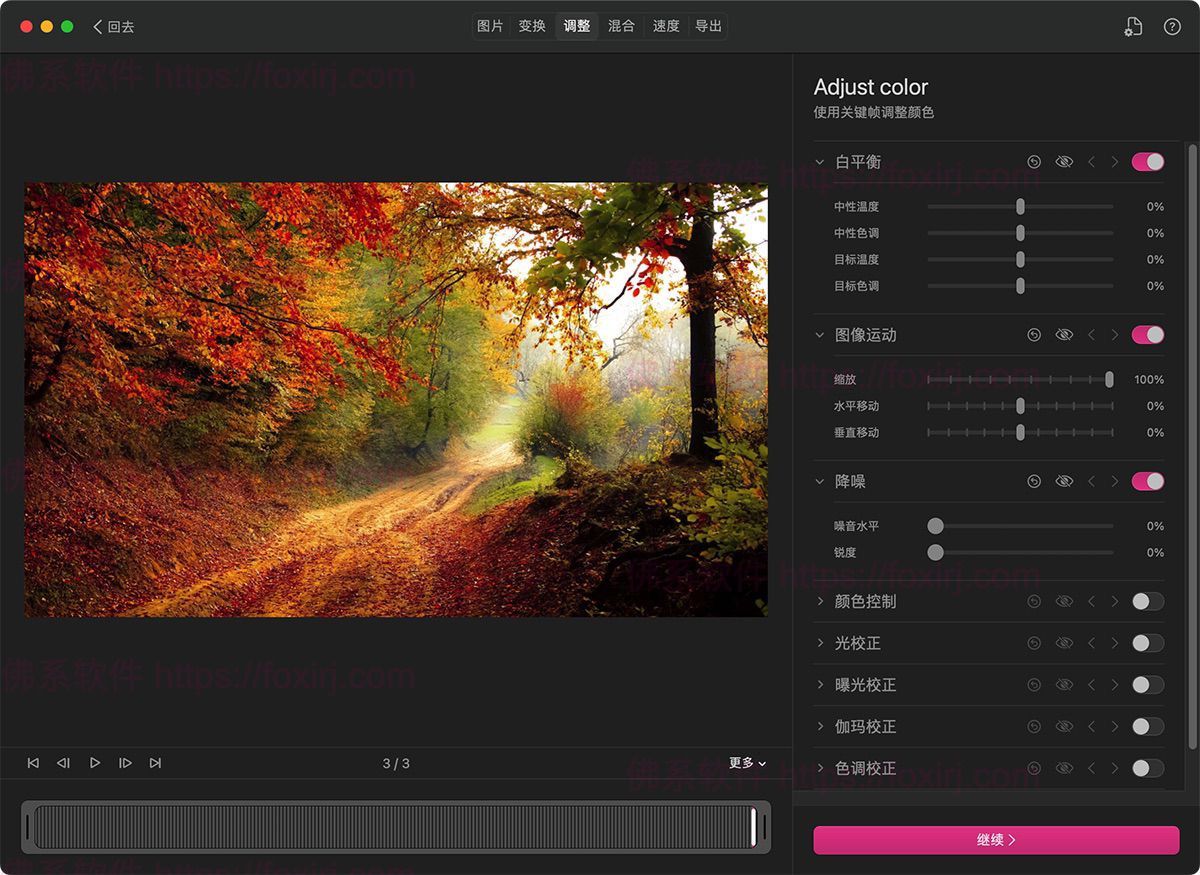Disable the 白平衡 toggle switch
Screen dimensions: 1200x875
pos(1147,161)
